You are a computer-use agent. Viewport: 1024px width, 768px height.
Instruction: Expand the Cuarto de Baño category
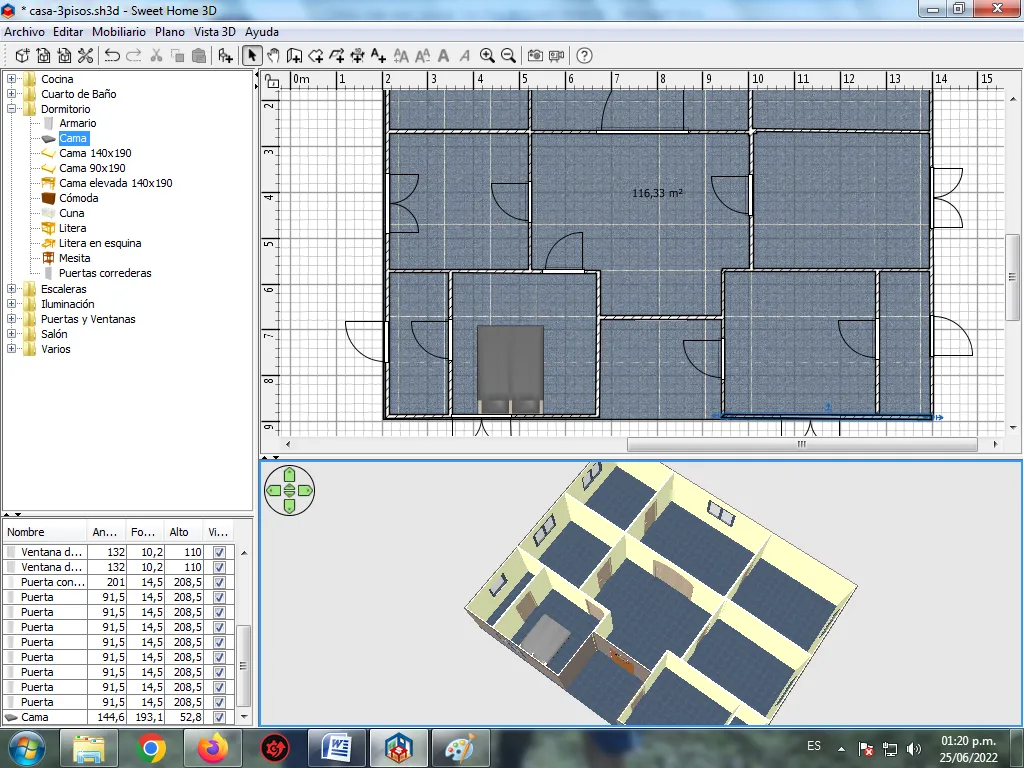[x=11, y=94]
